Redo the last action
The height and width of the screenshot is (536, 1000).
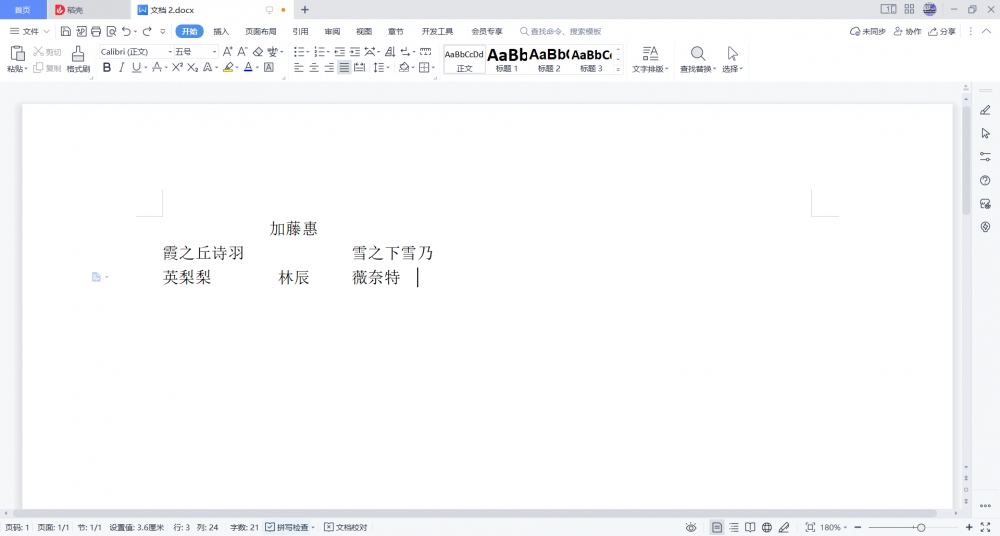tap(147, 31)
